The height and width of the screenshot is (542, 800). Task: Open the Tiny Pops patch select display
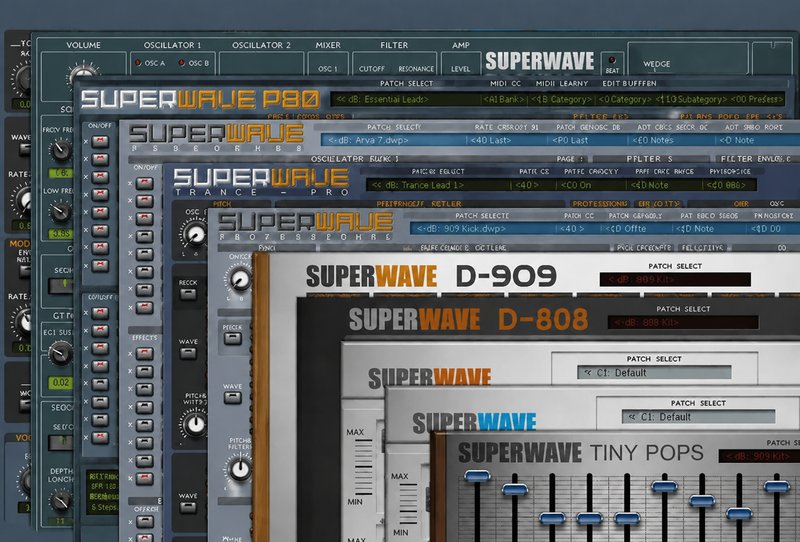(x=759, y=456)
